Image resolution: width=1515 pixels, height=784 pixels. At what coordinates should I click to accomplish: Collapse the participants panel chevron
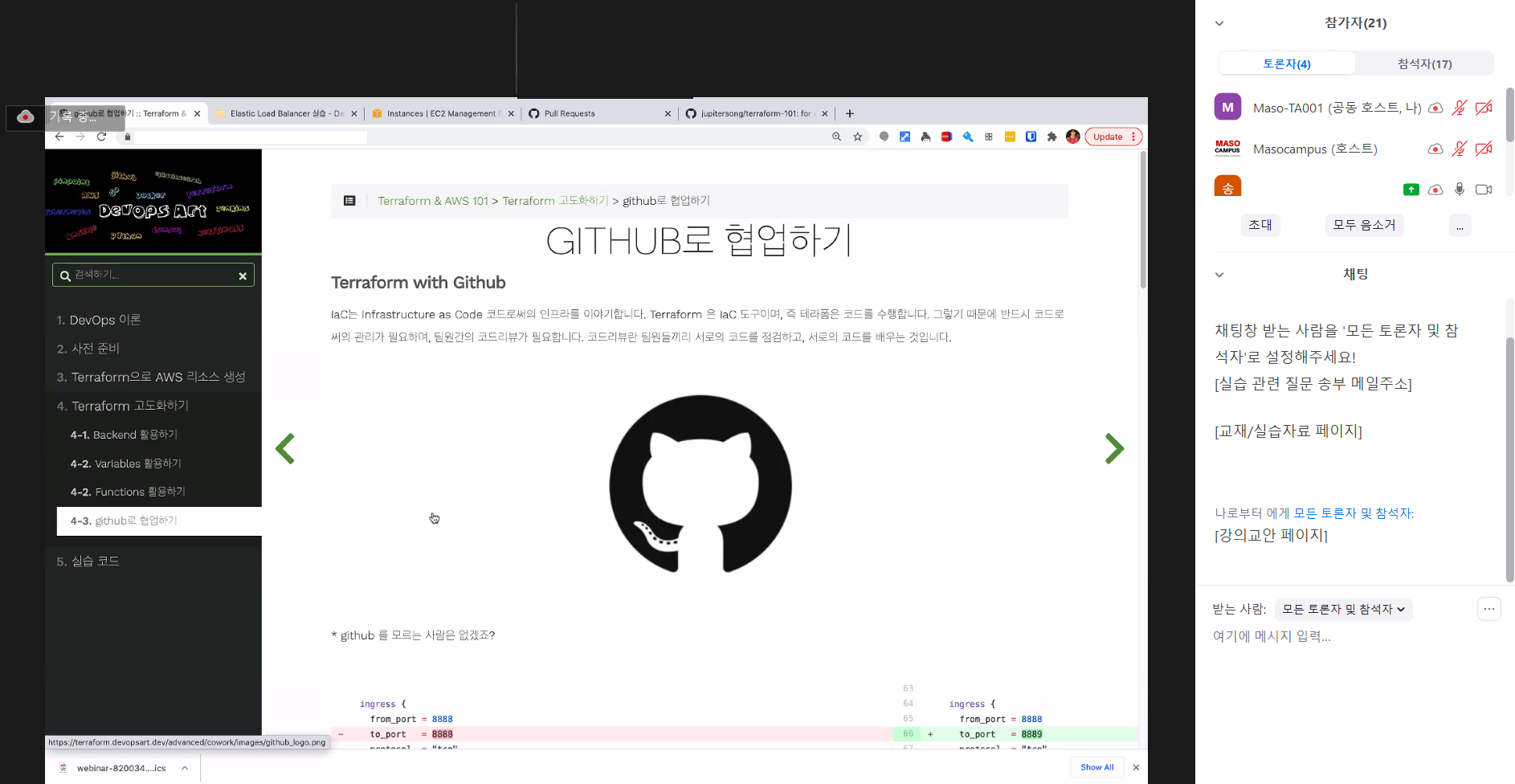click(1219, 23)
